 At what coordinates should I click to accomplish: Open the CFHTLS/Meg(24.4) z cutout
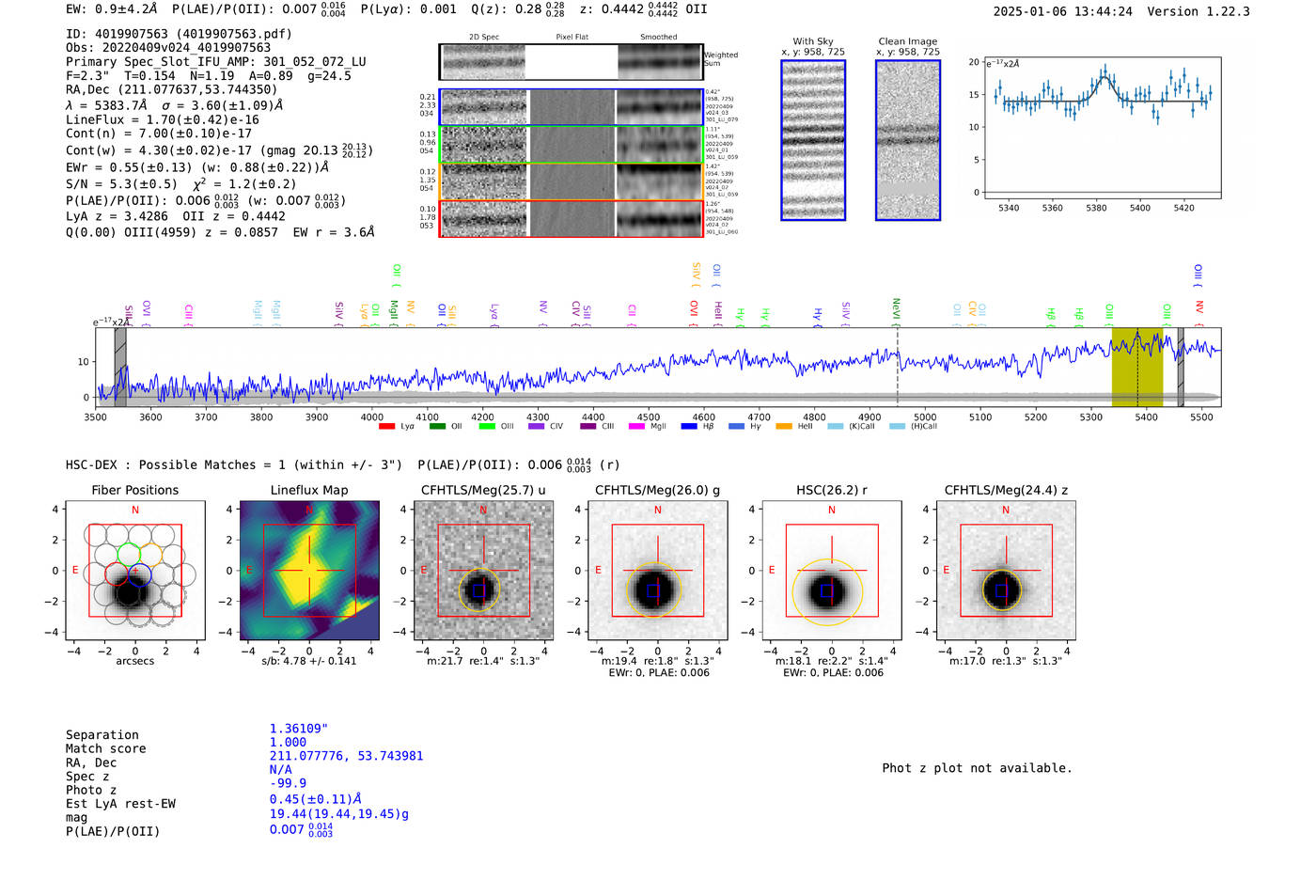[1006, 571]
